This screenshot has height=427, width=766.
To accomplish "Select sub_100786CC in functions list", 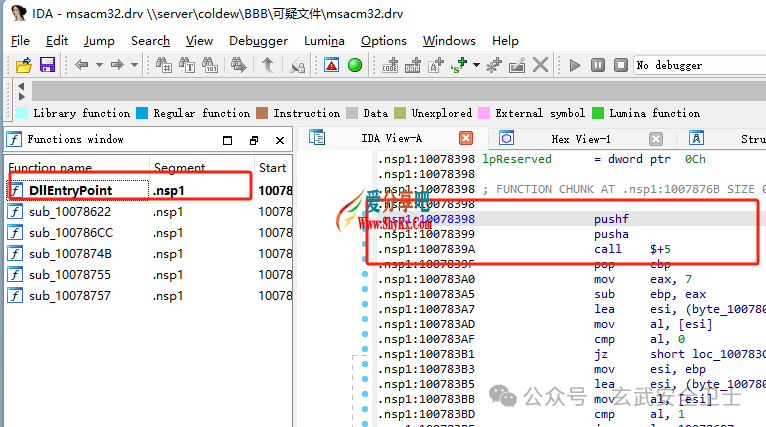I will (149, 233).
